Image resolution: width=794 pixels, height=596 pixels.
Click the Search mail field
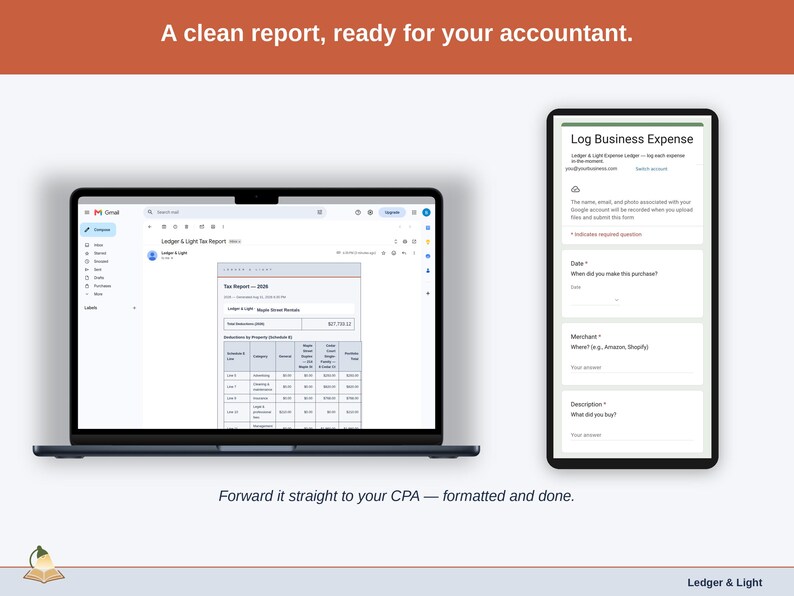(235, 212)
